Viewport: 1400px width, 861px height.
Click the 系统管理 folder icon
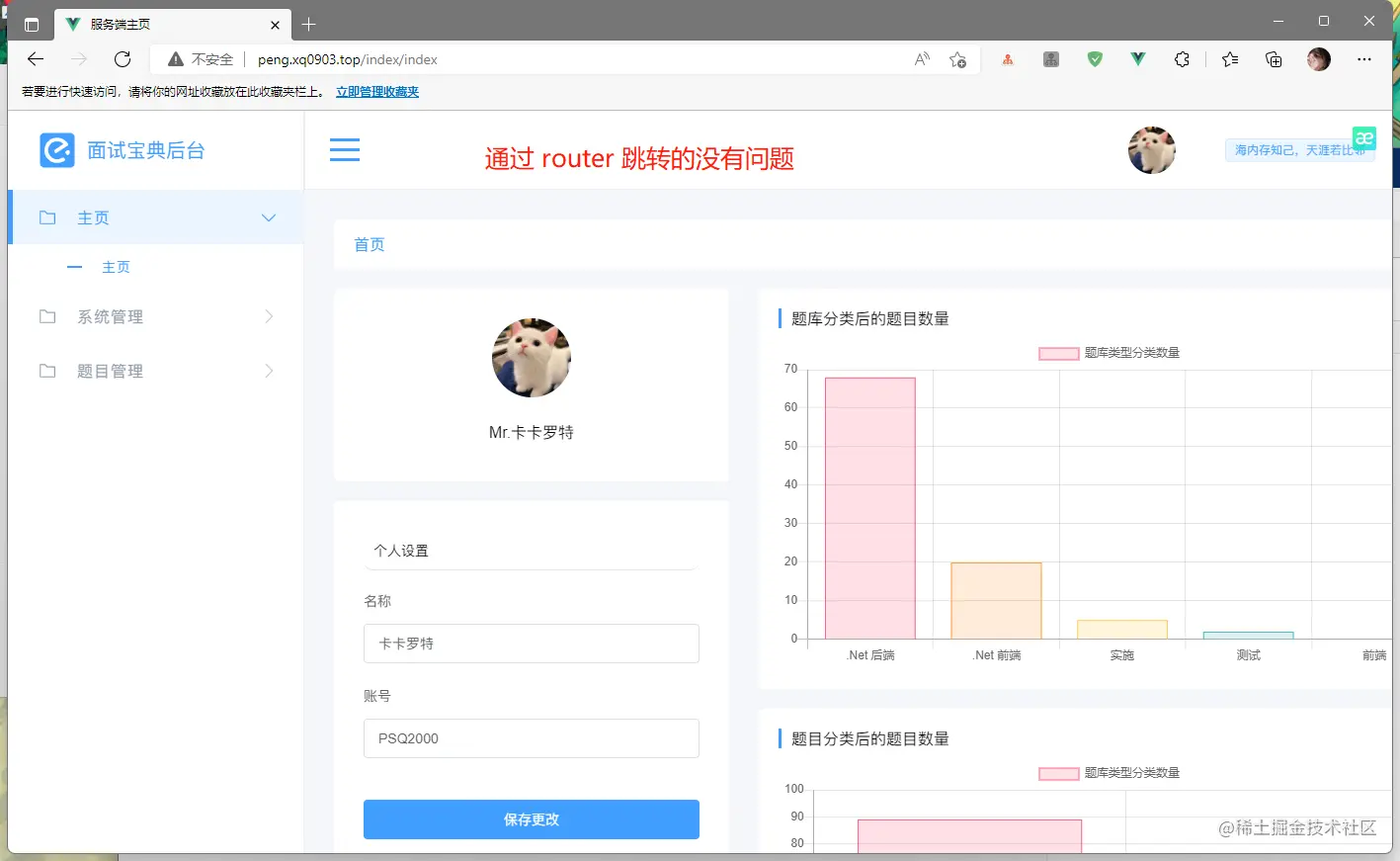(x=46, y=315)
